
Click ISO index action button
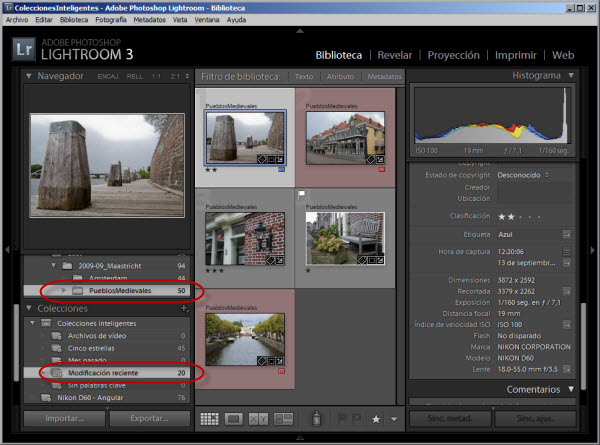point(567,325)
